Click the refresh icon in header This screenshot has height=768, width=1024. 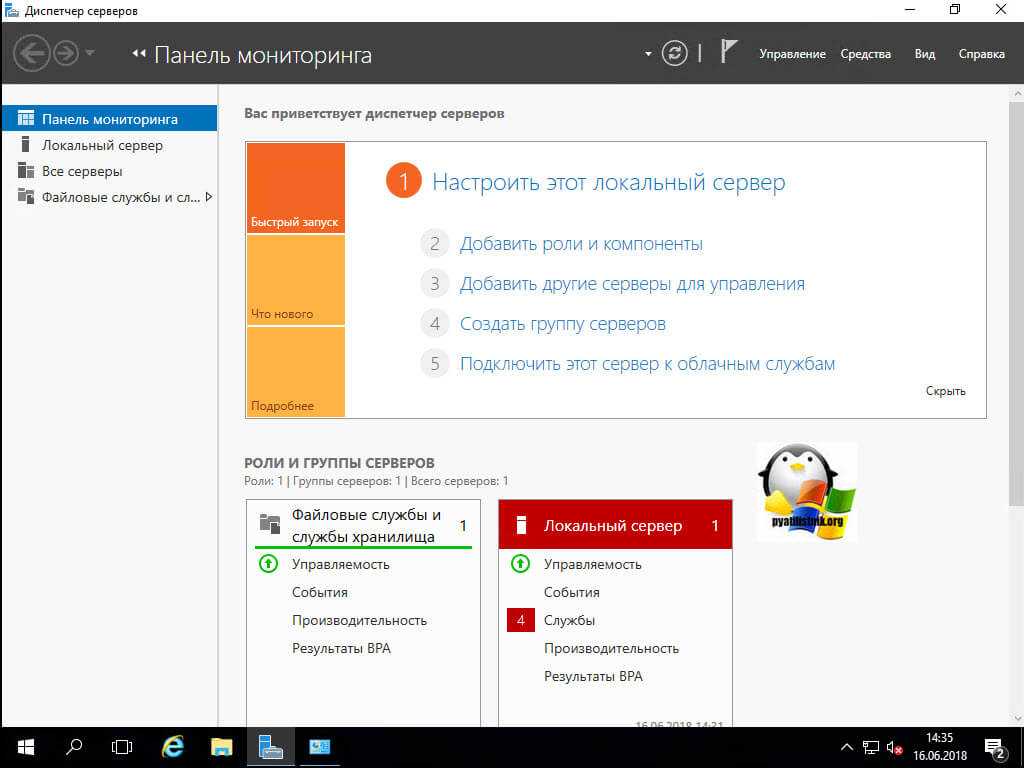point(675,53)
